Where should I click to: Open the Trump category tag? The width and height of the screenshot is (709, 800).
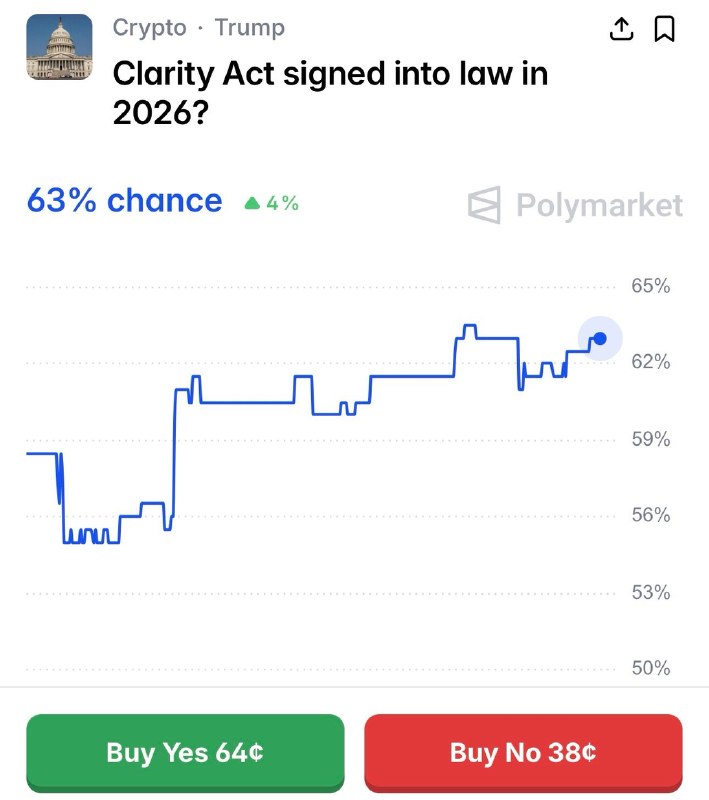coord(249,28)
